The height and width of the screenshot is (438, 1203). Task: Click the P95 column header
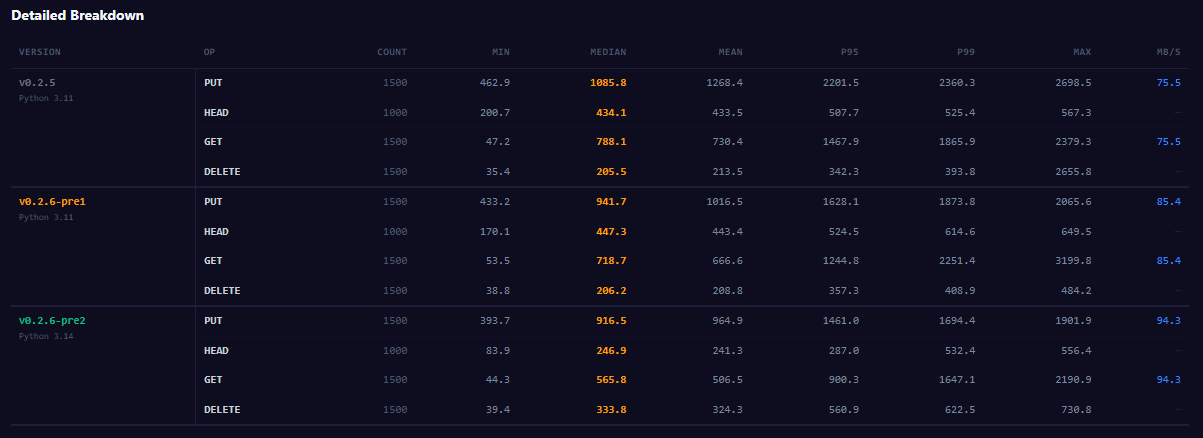(x=849, y=51)
